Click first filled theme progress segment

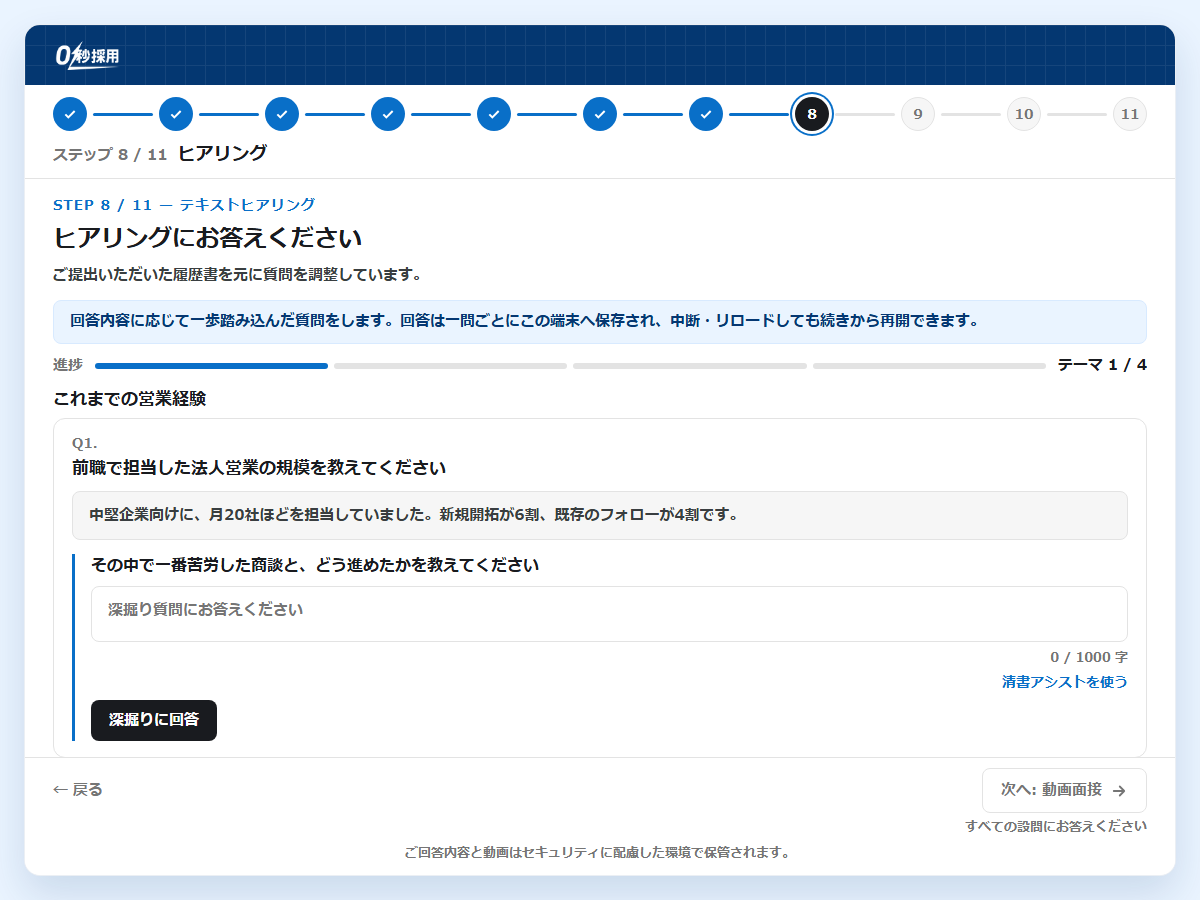(211, 366)
